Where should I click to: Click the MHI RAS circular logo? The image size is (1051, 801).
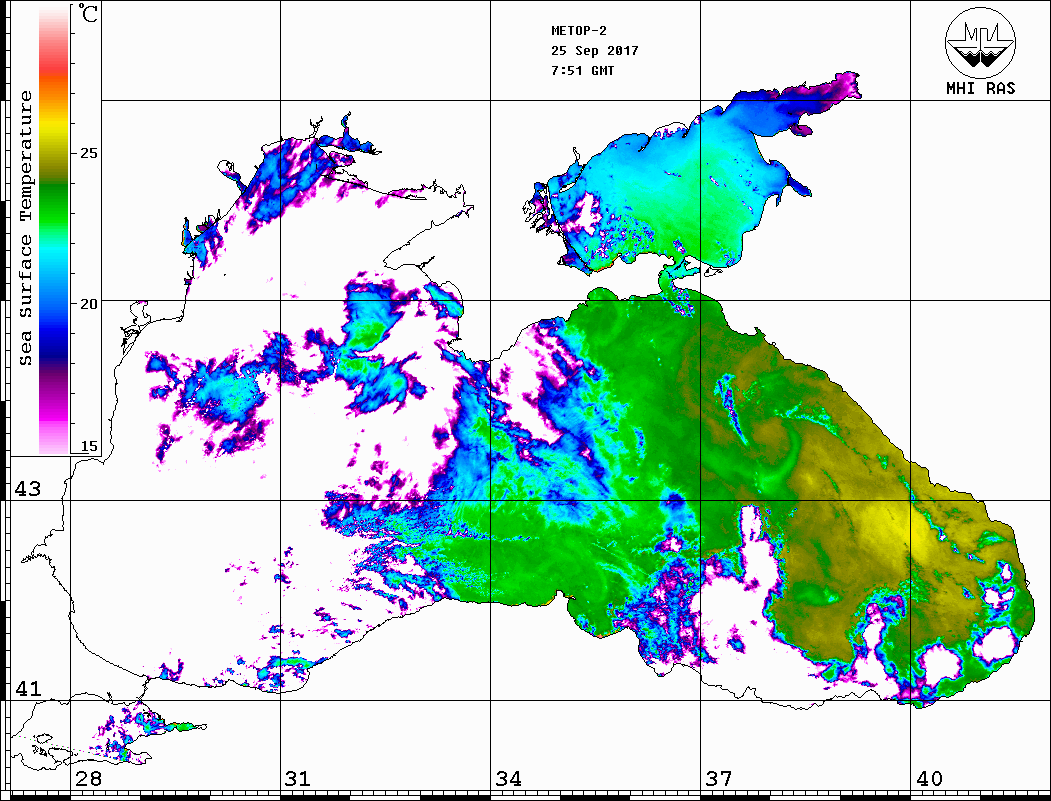tap(981, 42)
